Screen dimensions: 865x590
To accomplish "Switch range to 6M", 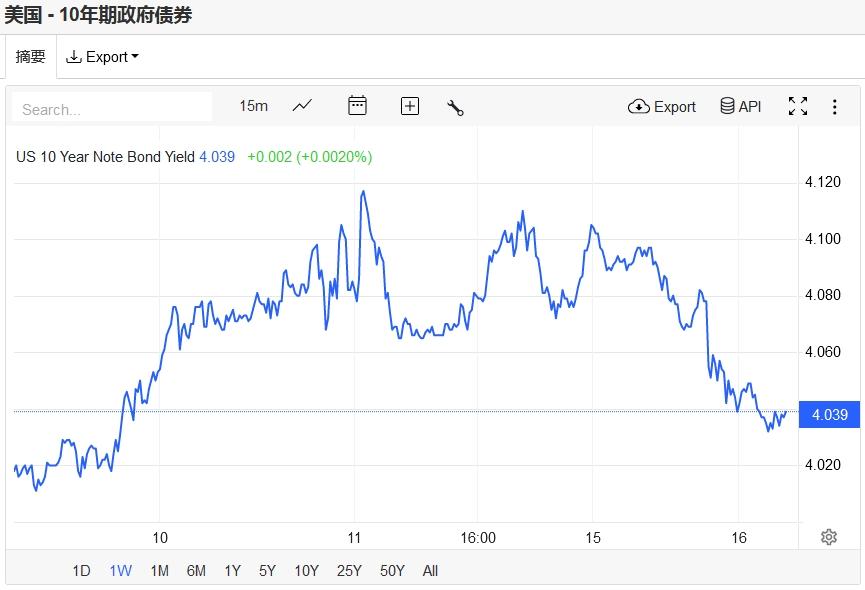I will [196, 571].
